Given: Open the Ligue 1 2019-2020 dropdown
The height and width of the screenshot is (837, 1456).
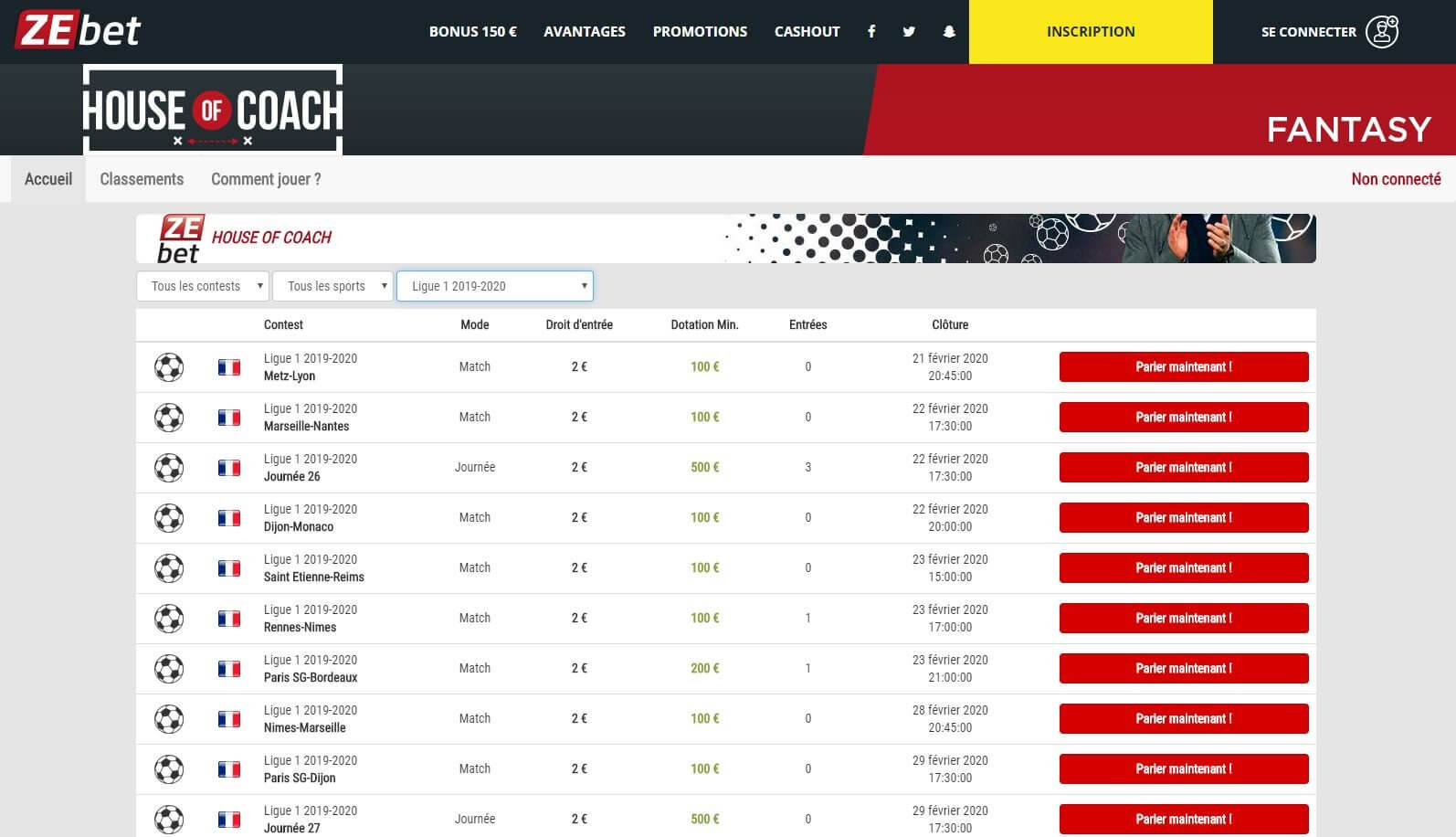Looking at the screenshot, I should pyautogui.click(x=495, y=286).
